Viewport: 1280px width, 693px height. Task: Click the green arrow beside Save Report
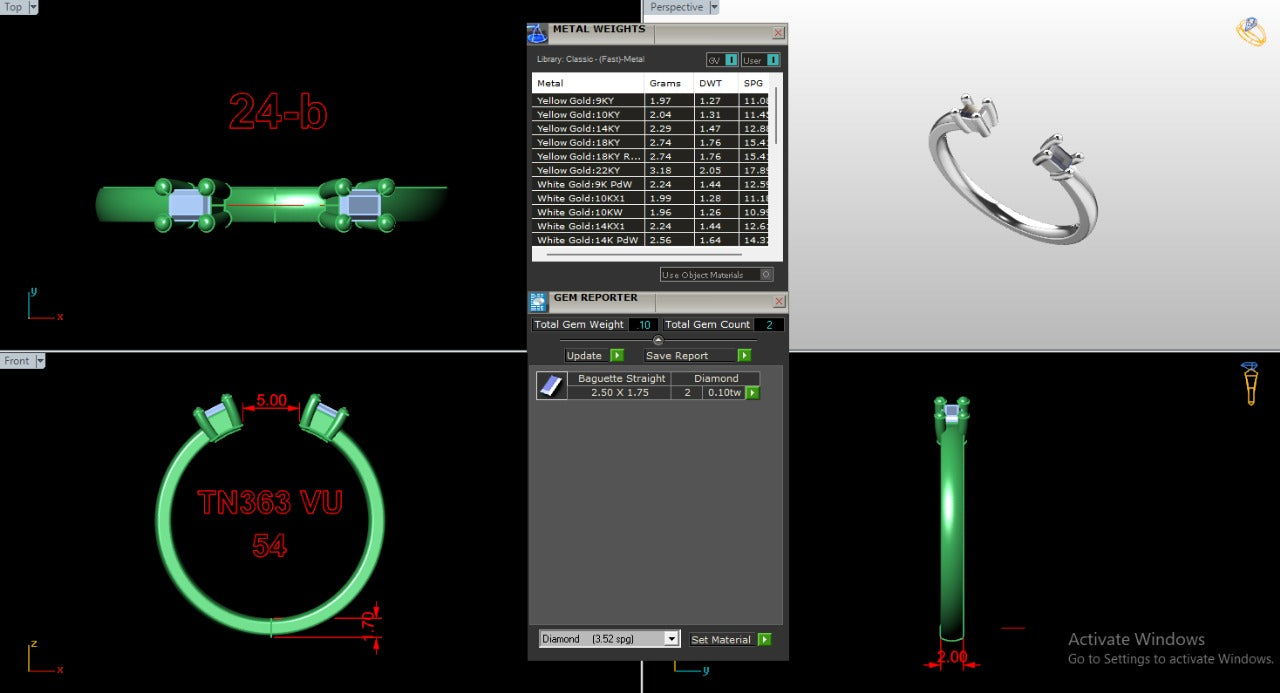click(x=744, y=355)
